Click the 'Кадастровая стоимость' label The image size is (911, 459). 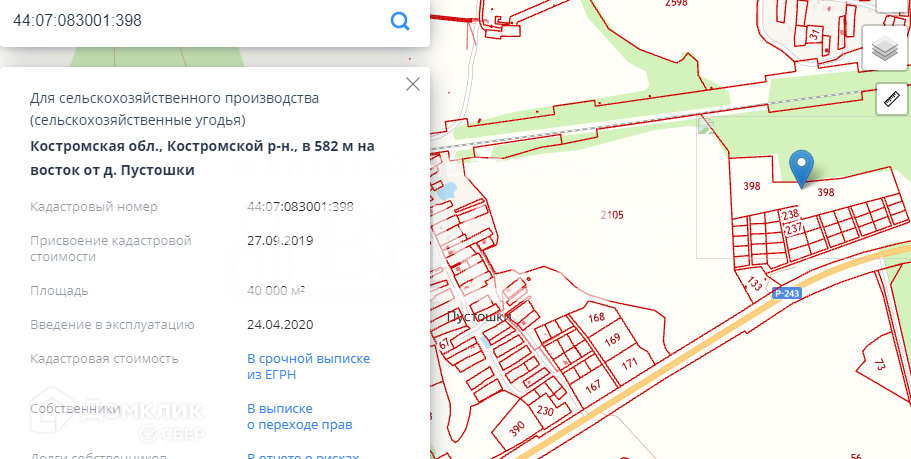coord(104,358)
